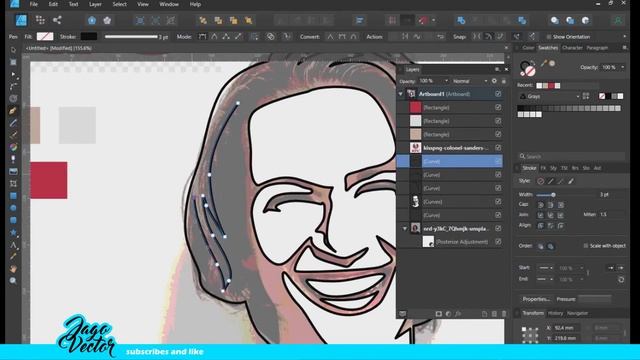Select the Pencil tool

pyautogui.click(x=13, y=122)
